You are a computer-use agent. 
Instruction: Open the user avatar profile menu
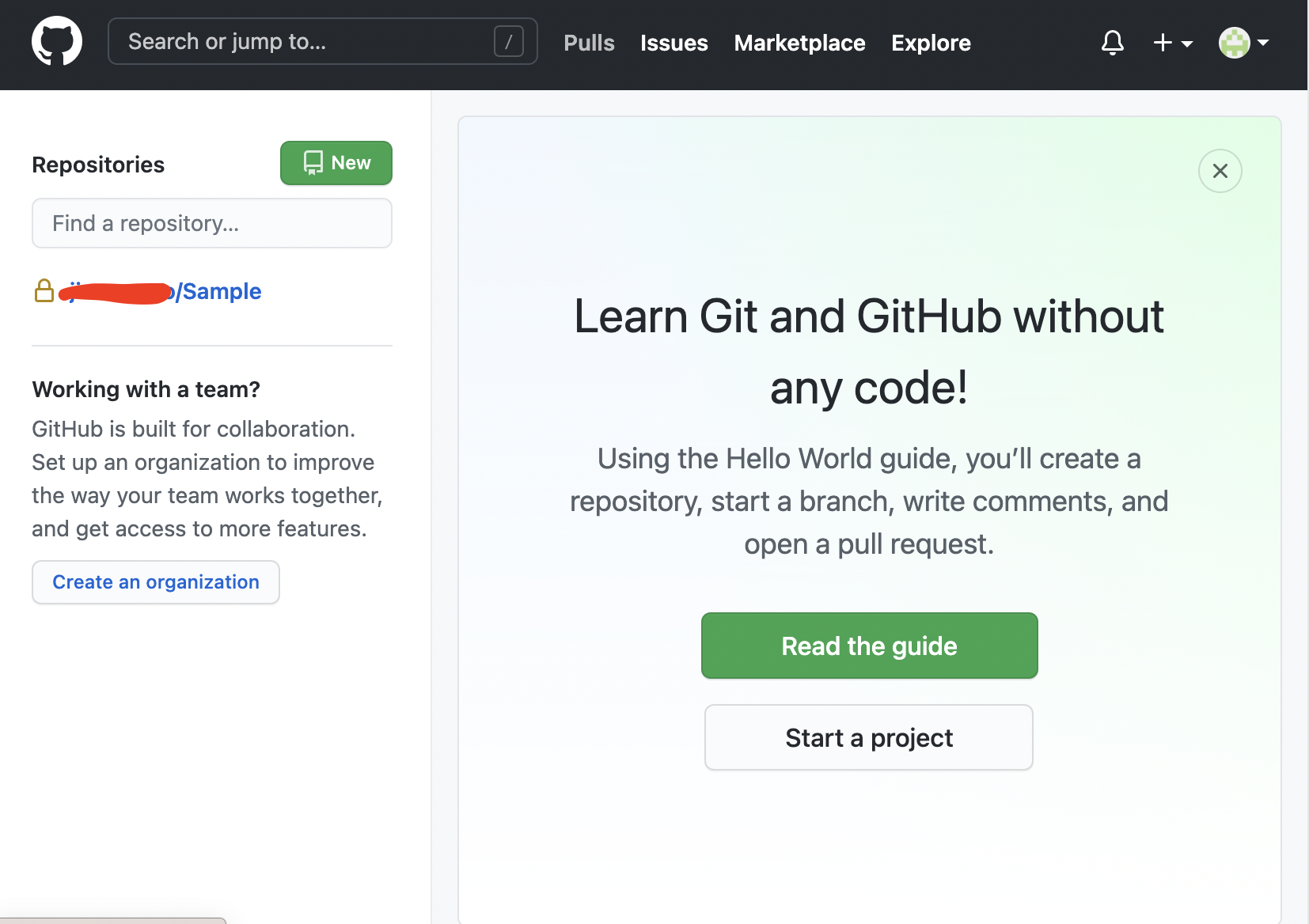tap(1244, 43)
